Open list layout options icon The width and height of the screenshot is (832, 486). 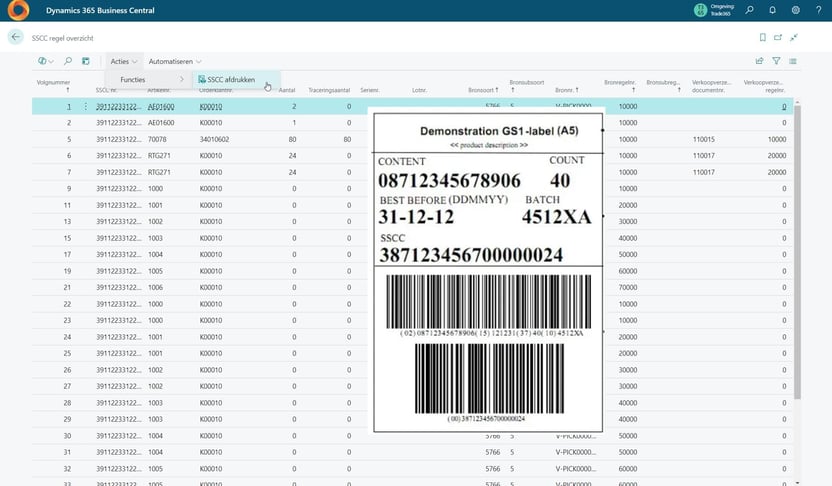pos(793,61)
